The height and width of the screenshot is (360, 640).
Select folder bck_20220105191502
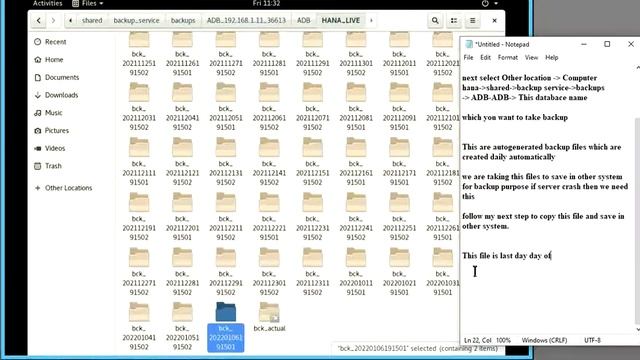pos(182,327)
